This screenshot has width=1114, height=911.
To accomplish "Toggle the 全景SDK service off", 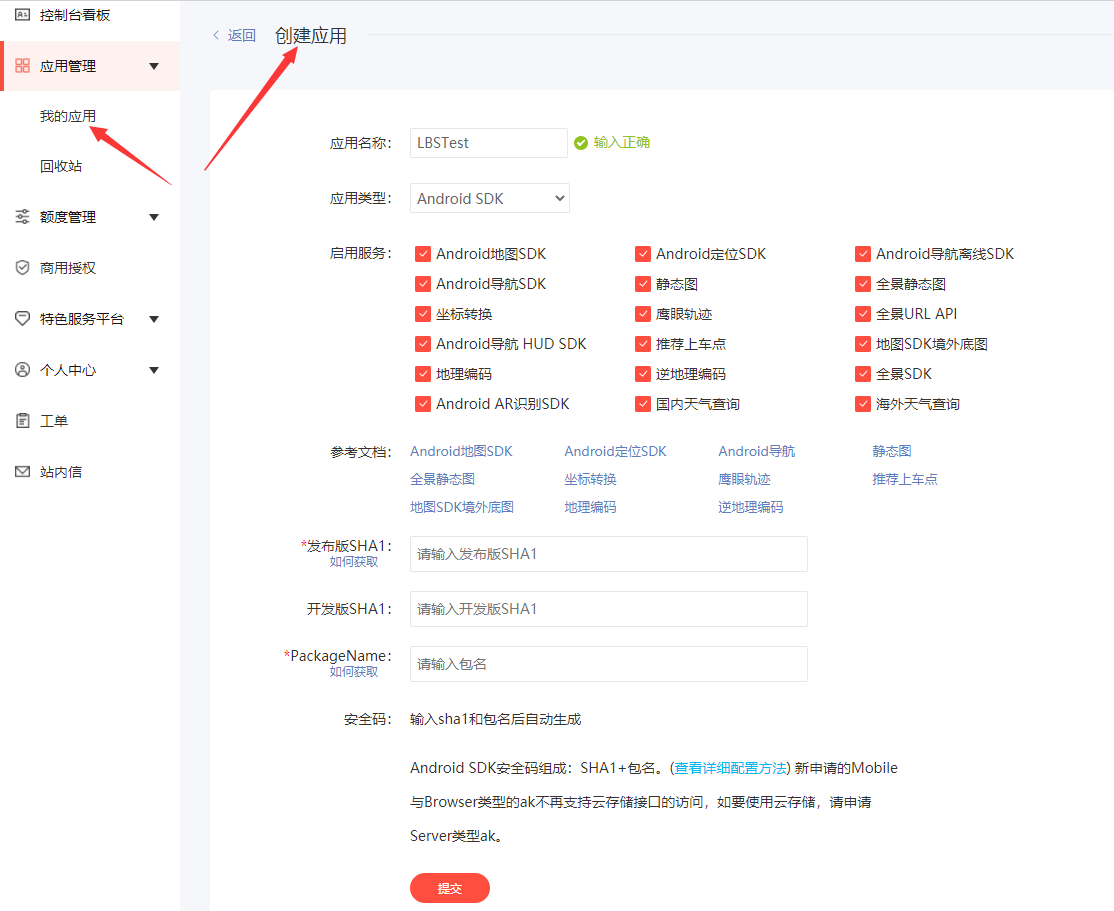I will pyautogui.click(x=863, y=373).
